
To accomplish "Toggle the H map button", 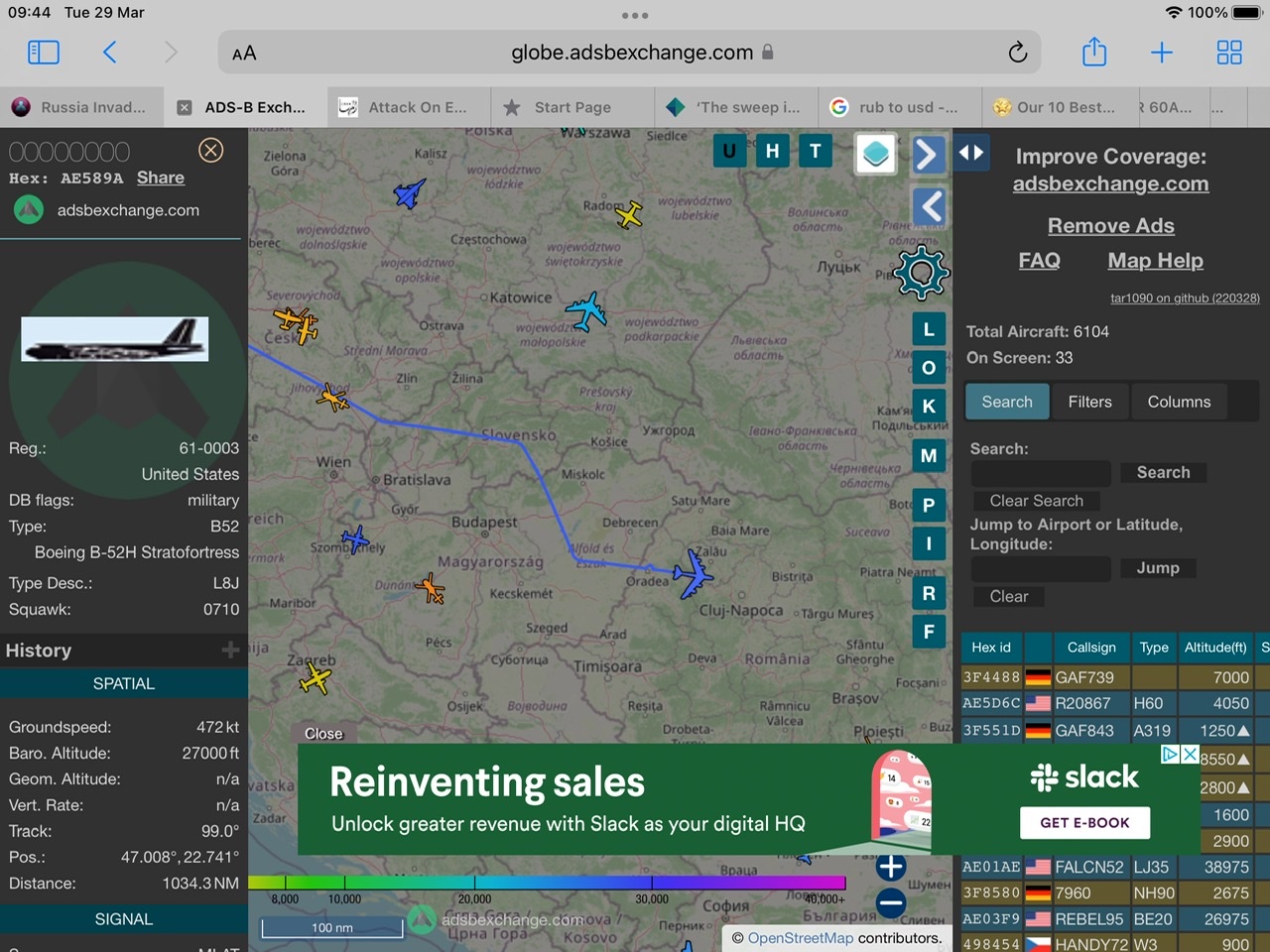I will (x=772, y=151).
